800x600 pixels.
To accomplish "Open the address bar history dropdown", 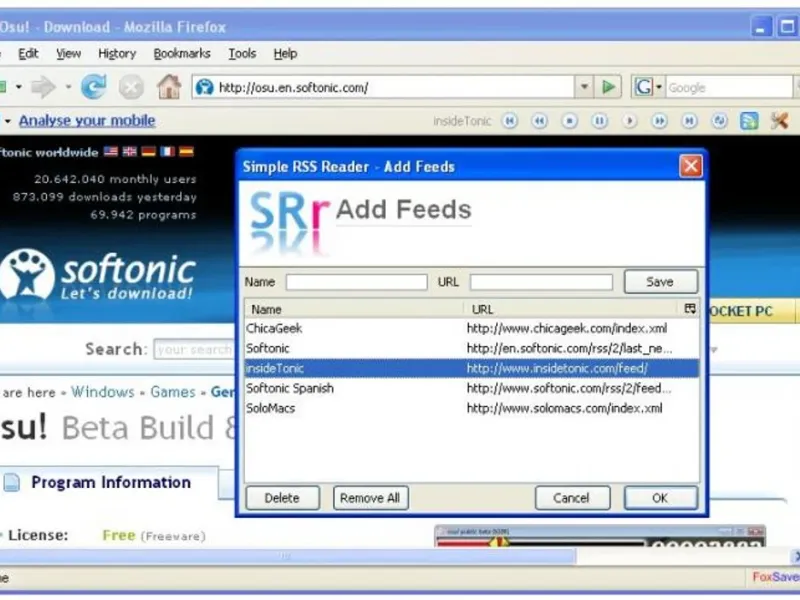I will pyautogui.click(x=584, y=87).
